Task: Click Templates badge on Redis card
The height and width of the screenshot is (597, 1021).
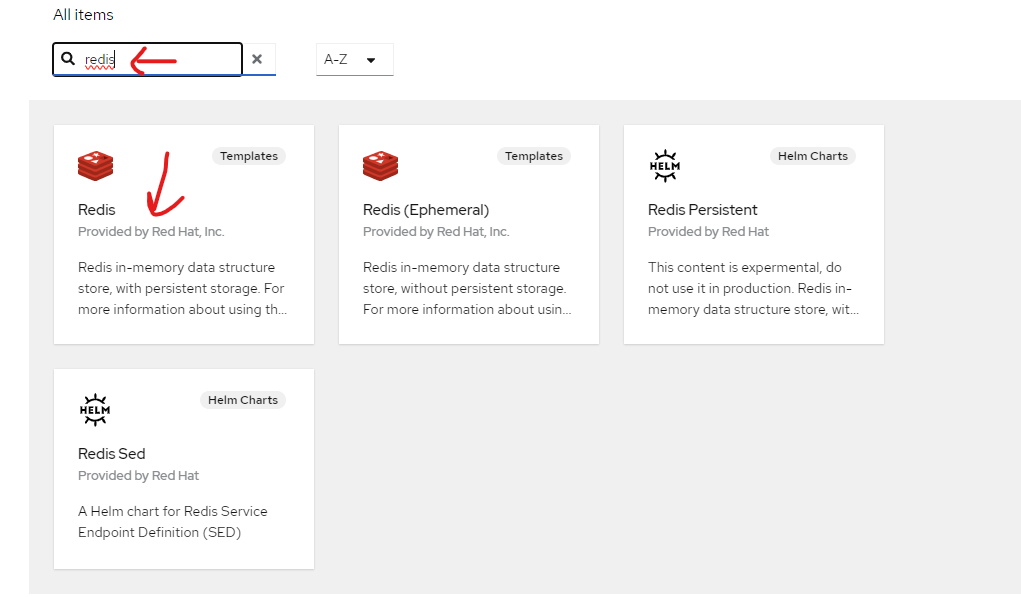Action: click(249, 156)
